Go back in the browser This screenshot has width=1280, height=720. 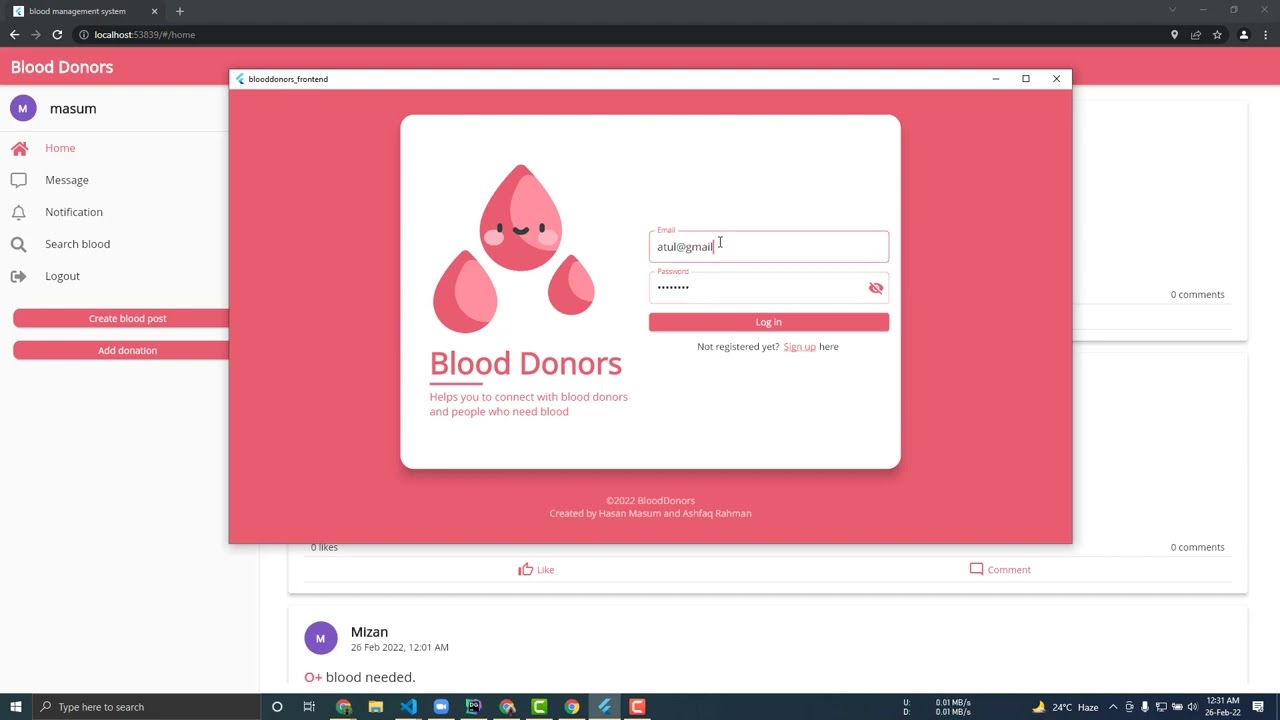point(14,35)
